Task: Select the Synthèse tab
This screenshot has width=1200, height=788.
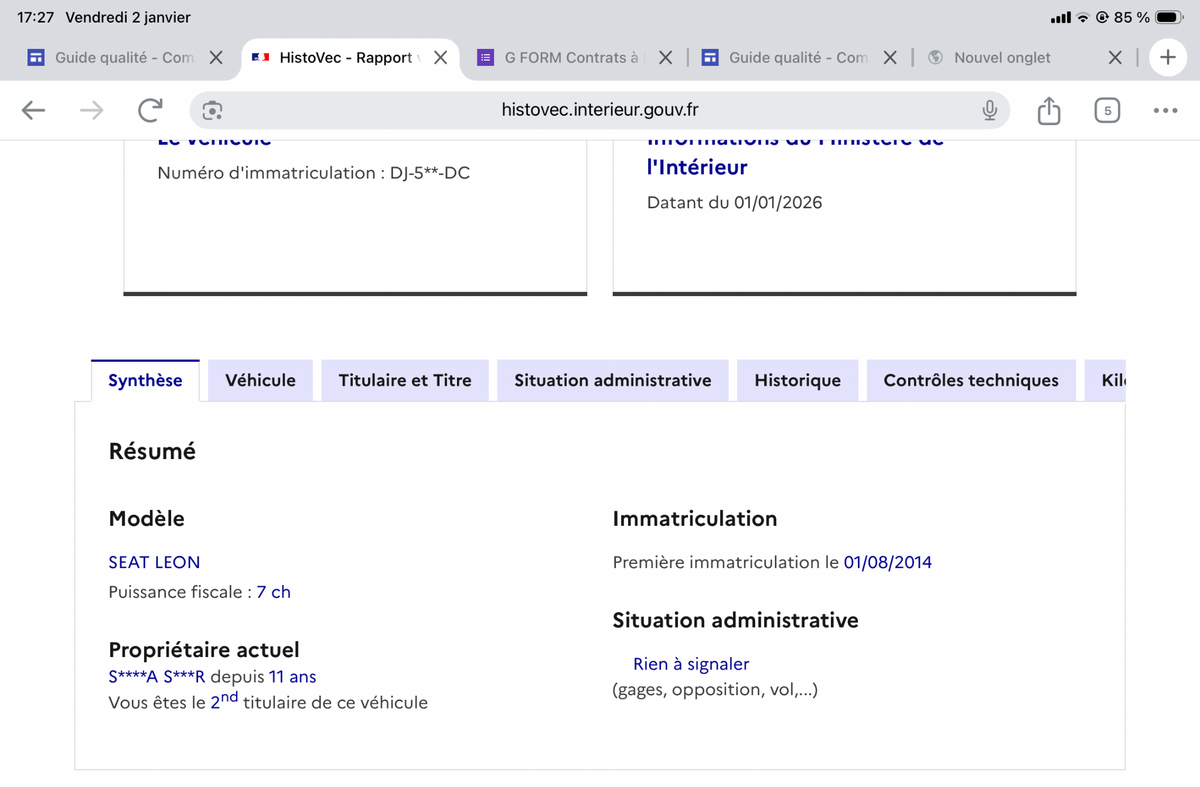Action: click(145, 381)
